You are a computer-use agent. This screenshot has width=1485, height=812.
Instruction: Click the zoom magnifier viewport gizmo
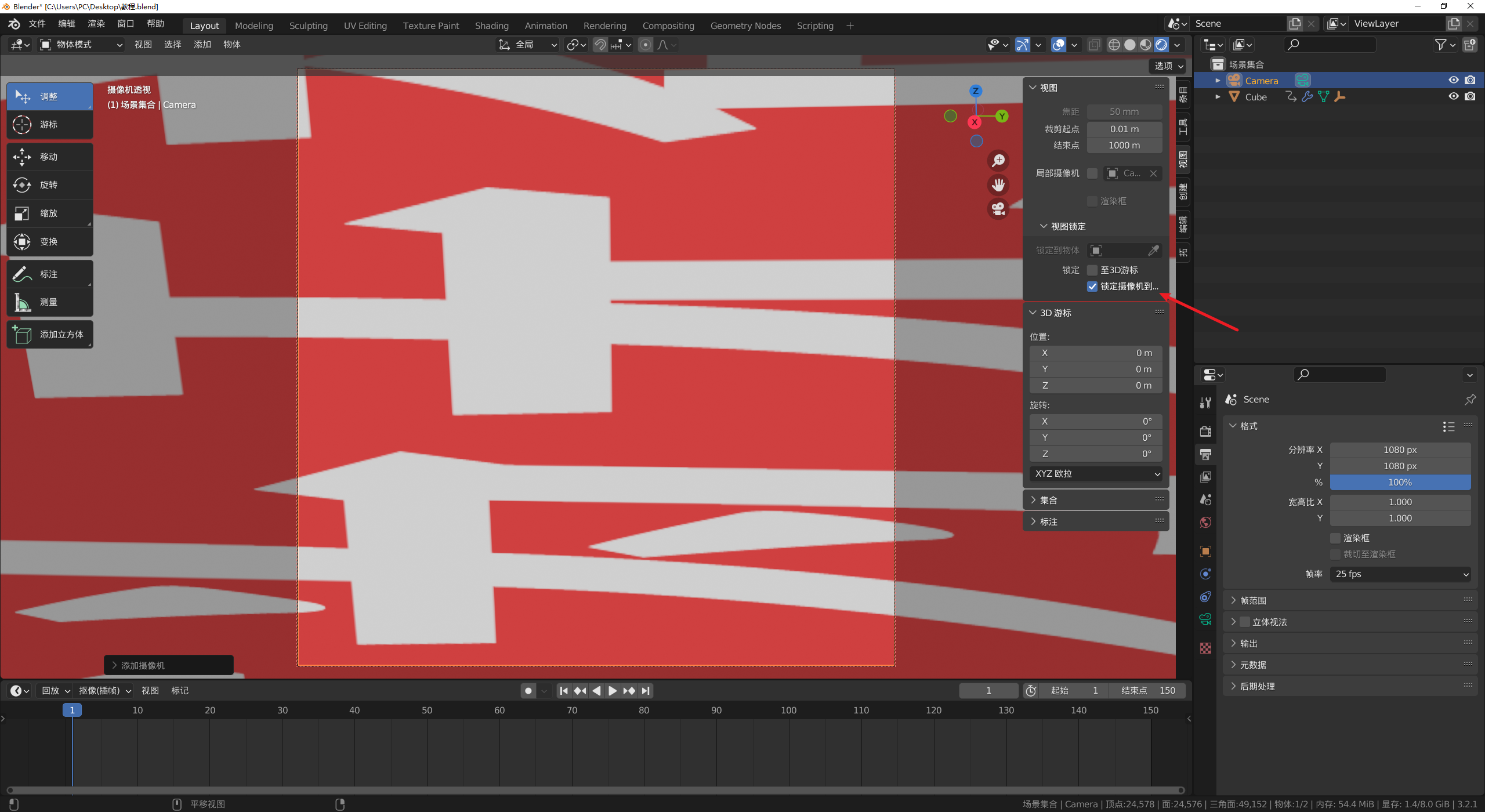pos(998,161)
